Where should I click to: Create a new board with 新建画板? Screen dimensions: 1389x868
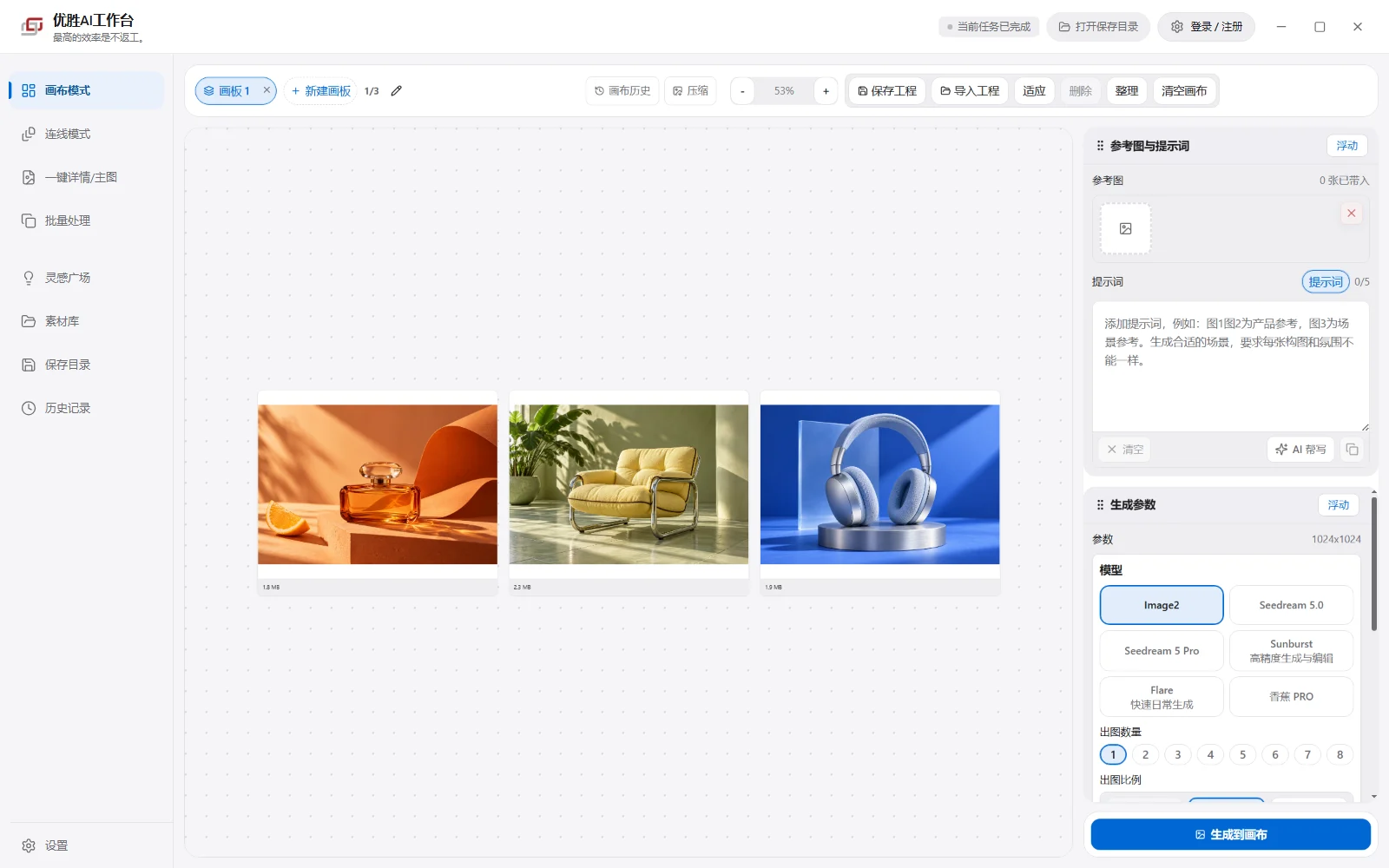[320, 90]
